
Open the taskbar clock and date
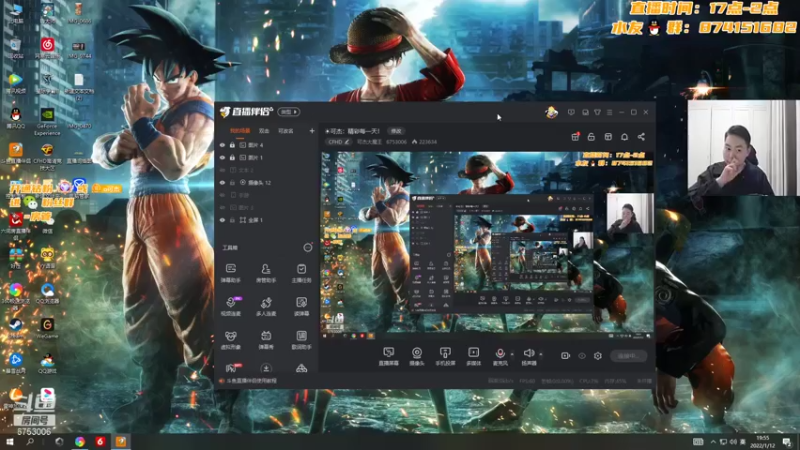[762, 442]
